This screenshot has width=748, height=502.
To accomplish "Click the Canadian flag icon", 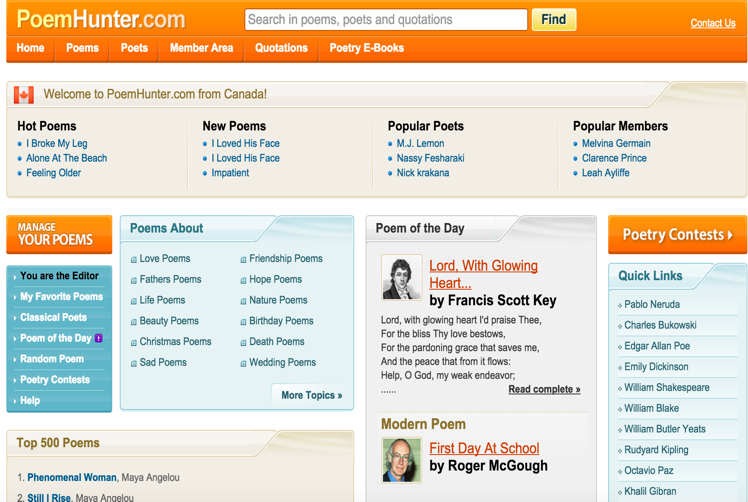I will coord(24,94).
